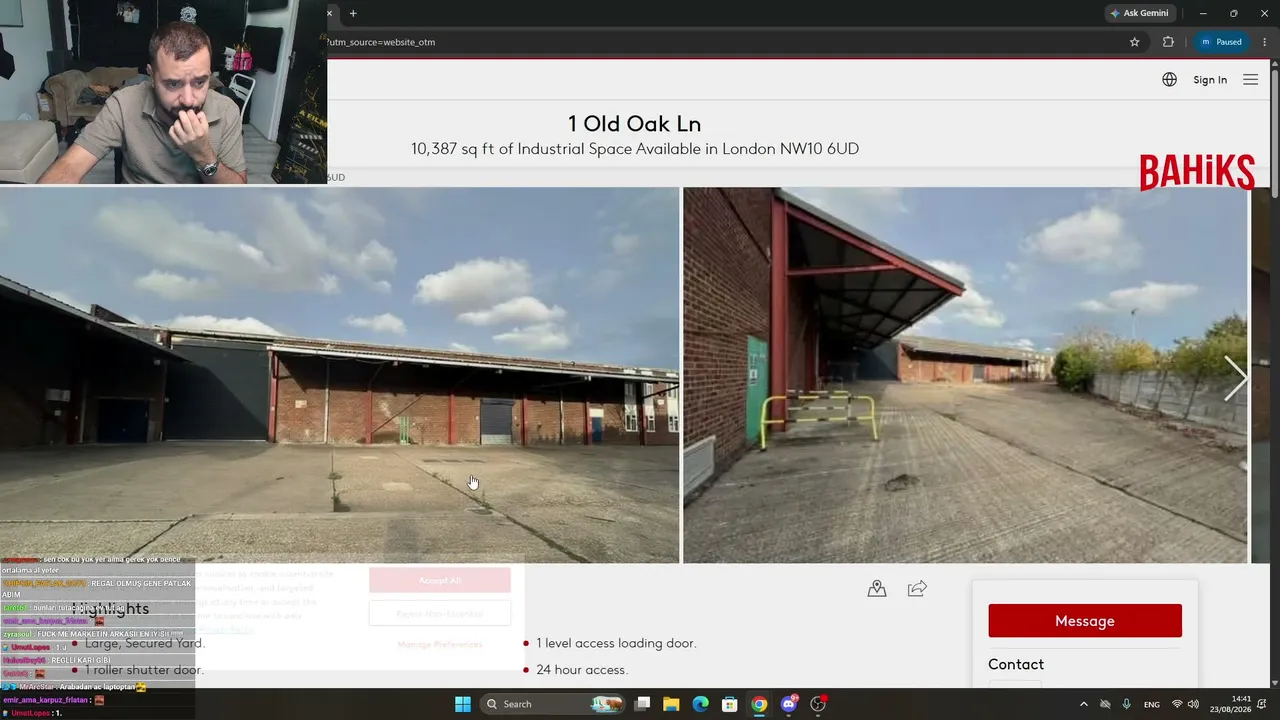Click the "Contact" heading
The width and height of the screenshot is (1280, 720).
point(1016,664)
